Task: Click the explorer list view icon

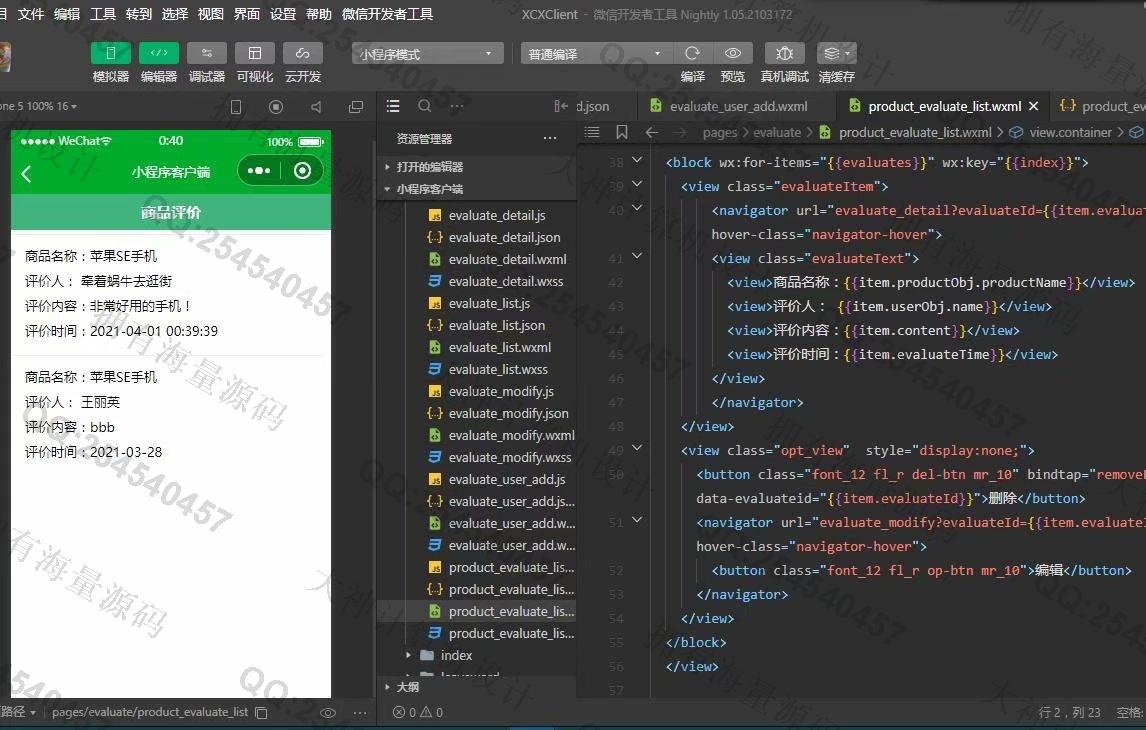Action: point(392,106)
